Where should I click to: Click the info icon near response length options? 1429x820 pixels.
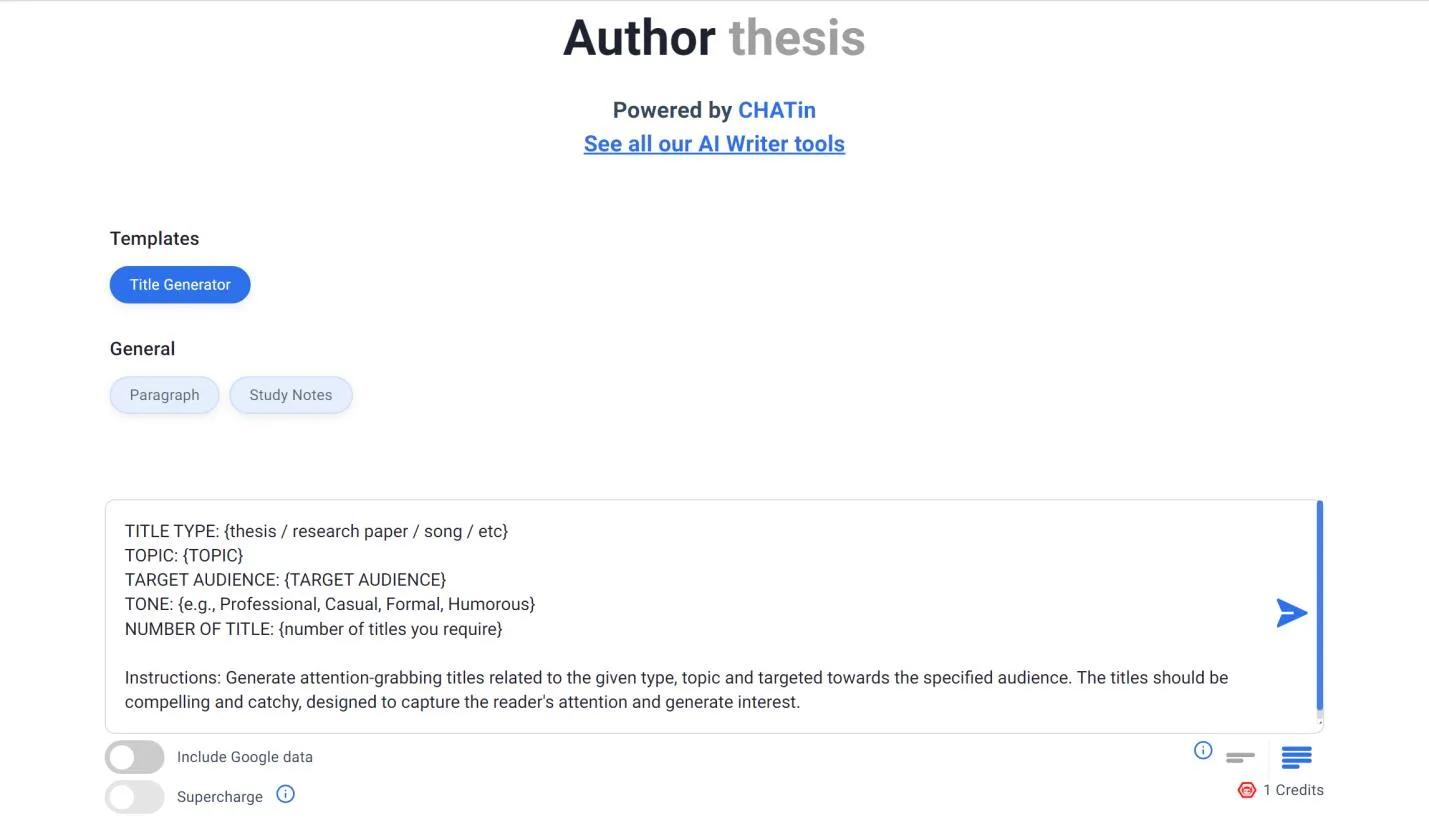(1201, 750)
